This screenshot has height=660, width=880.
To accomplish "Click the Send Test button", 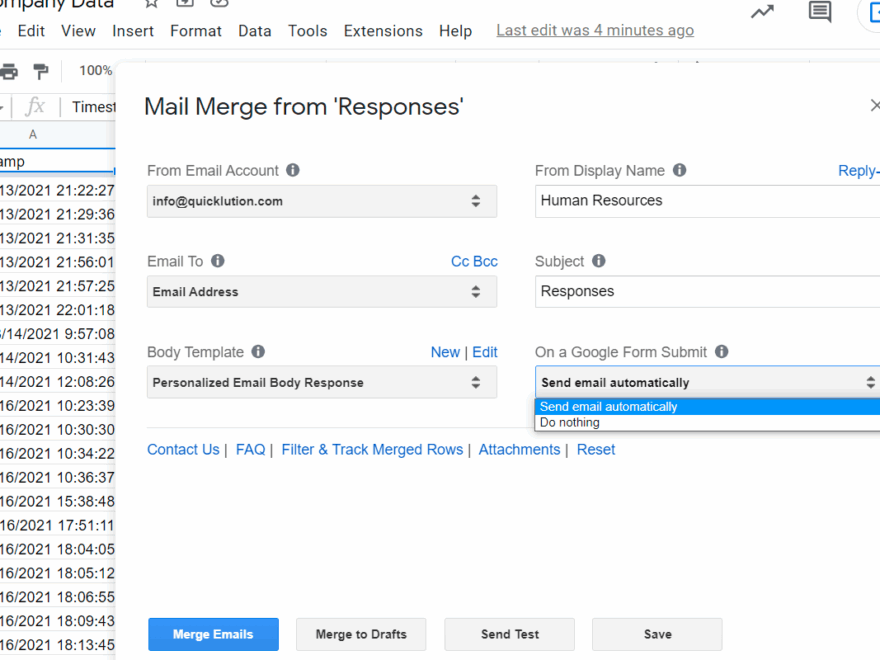I will pyautogui.click(x=509, y=634).
